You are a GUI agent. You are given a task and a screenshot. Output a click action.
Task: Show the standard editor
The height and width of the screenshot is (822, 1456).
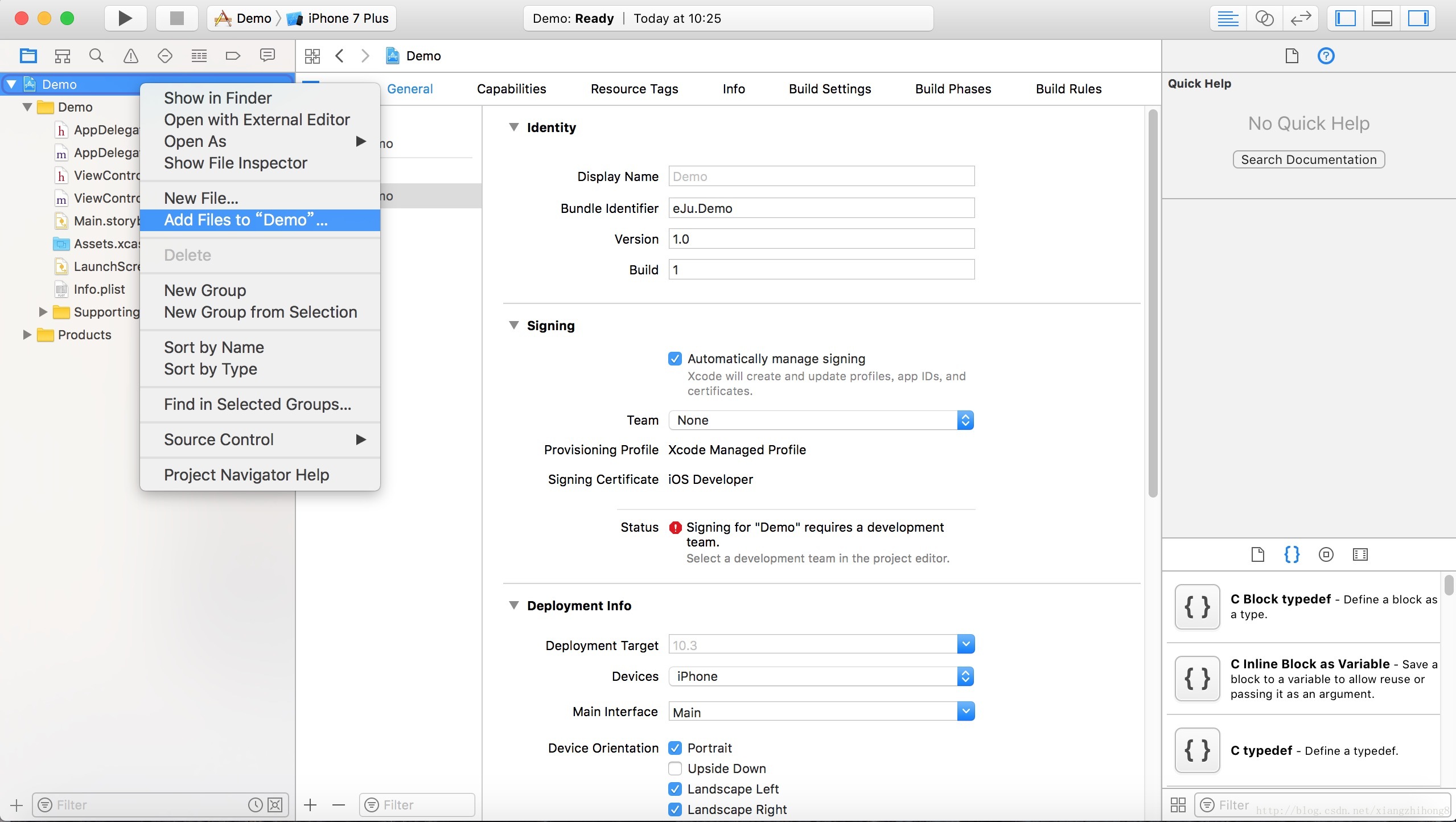point(1228,18)
